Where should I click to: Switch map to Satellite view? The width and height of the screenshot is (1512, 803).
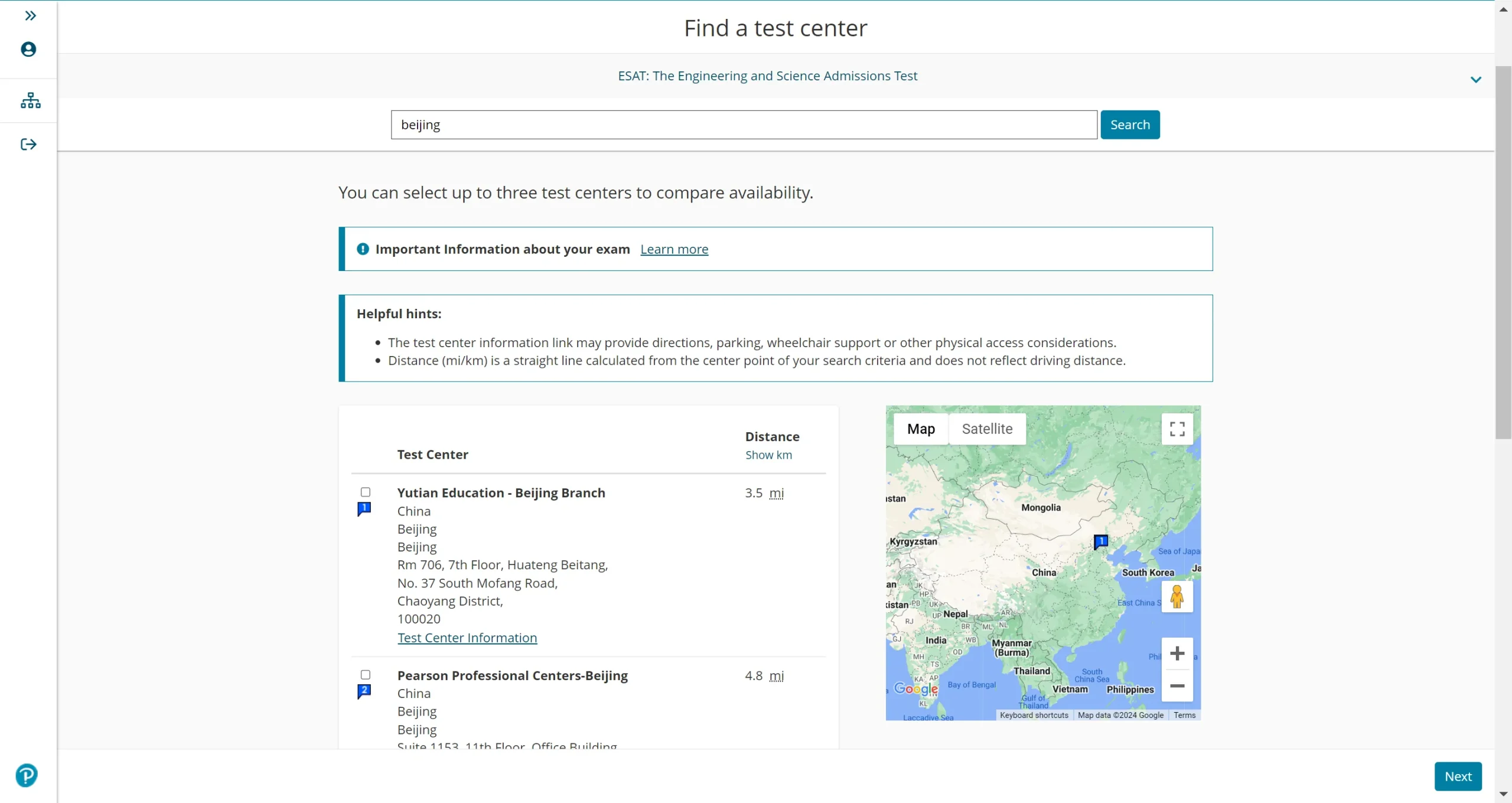(987, 429)
